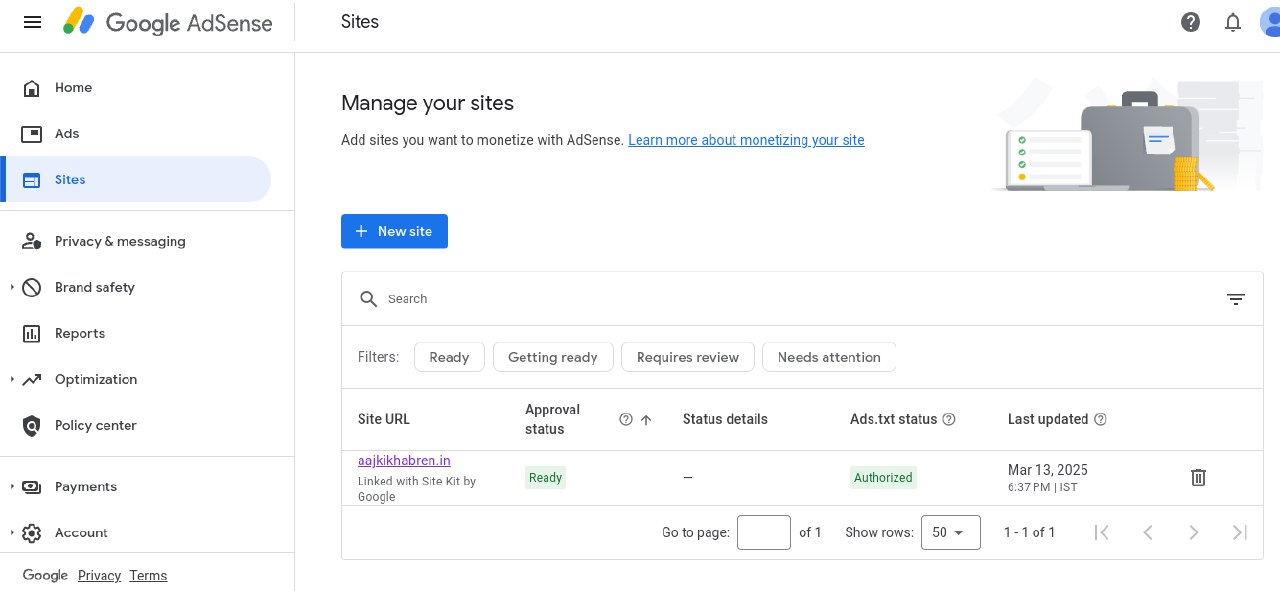Click the Ads icon in sidebar
The image size is (1280, 591).
click(x=32, y=134)
